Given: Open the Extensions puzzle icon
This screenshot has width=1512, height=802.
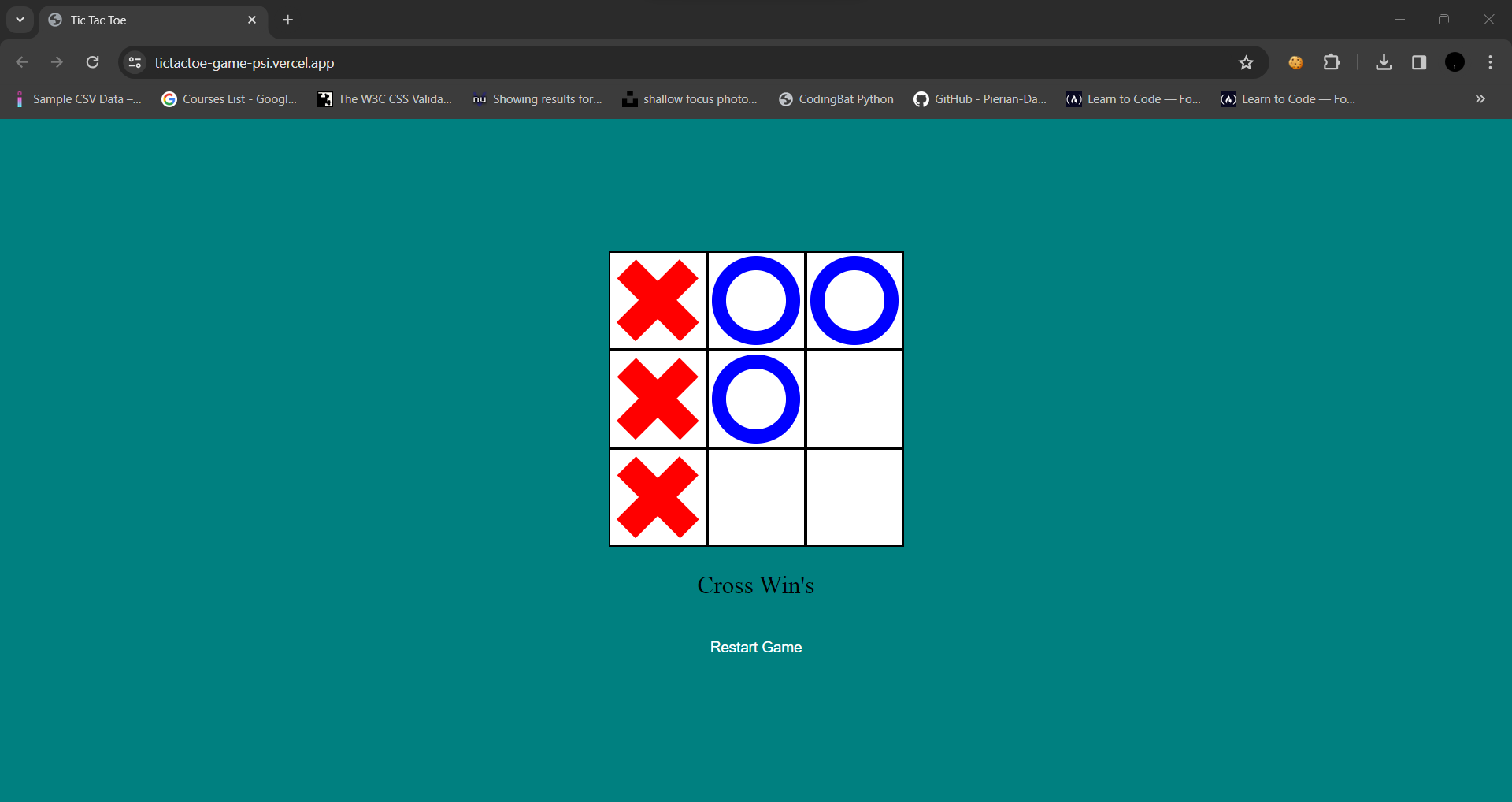Looking at the screenshot, I should 1332,62.
